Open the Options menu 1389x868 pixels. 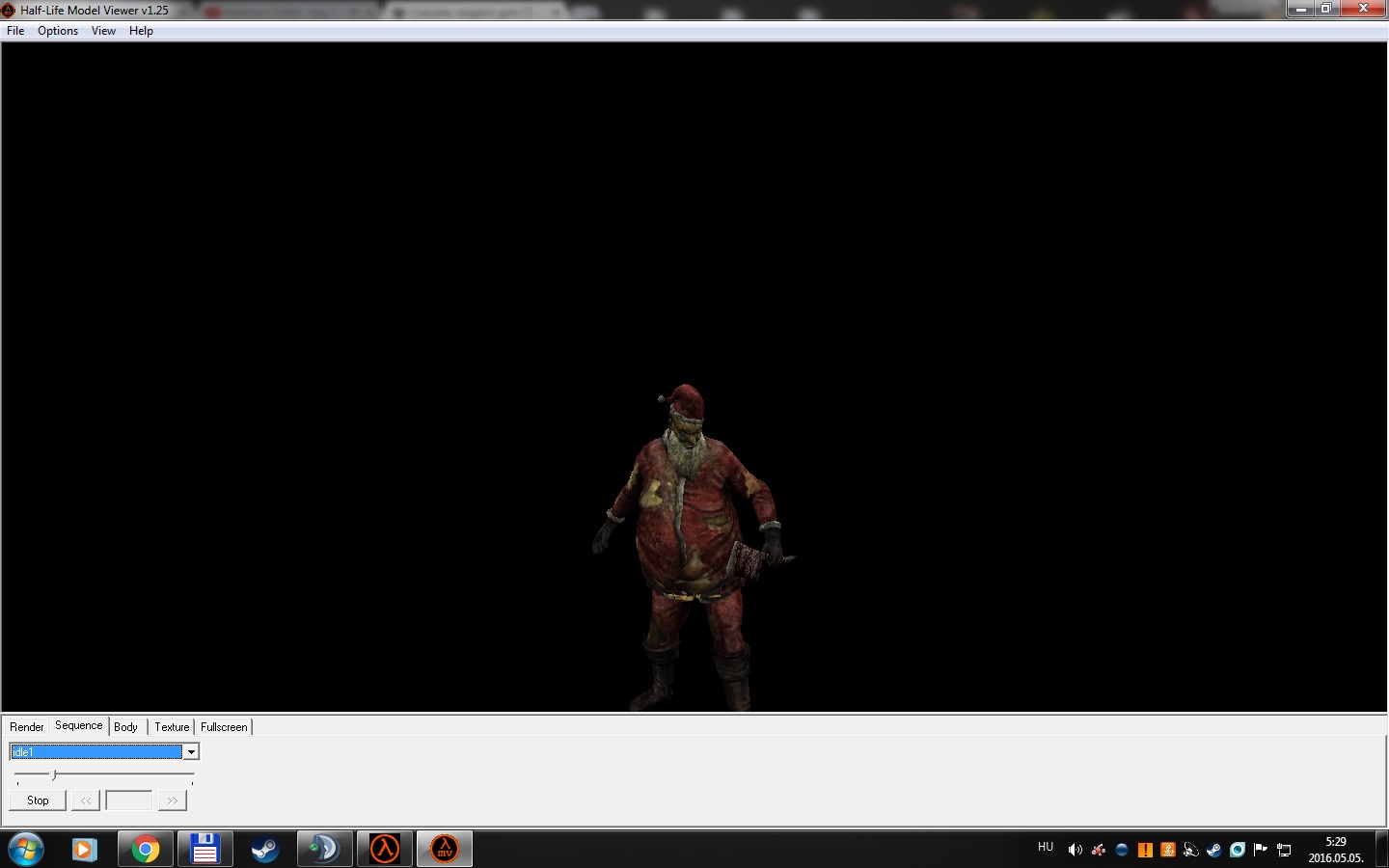tap(58, 31)
